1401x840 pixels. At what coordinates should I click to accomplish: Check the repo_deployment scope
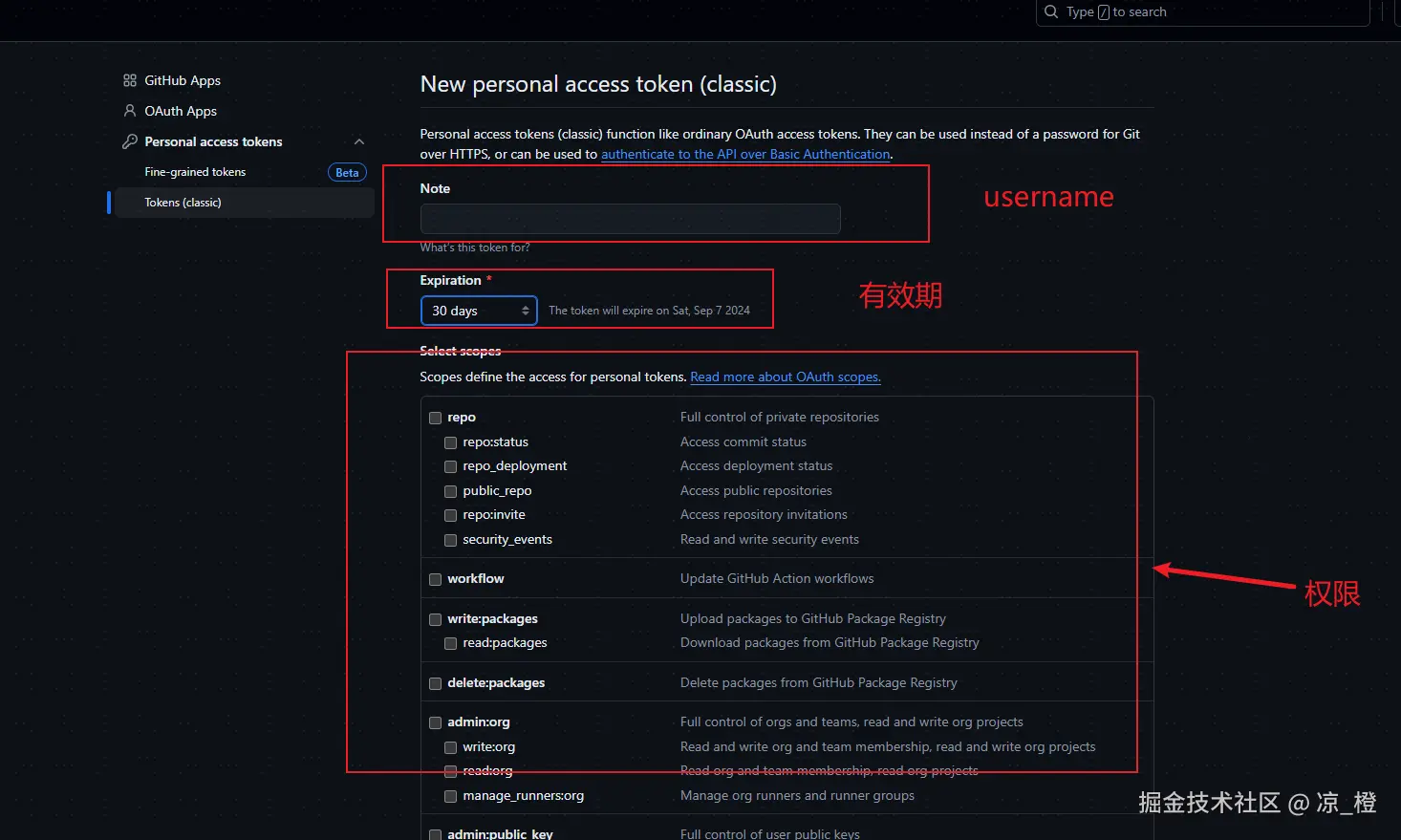point(450,466)
